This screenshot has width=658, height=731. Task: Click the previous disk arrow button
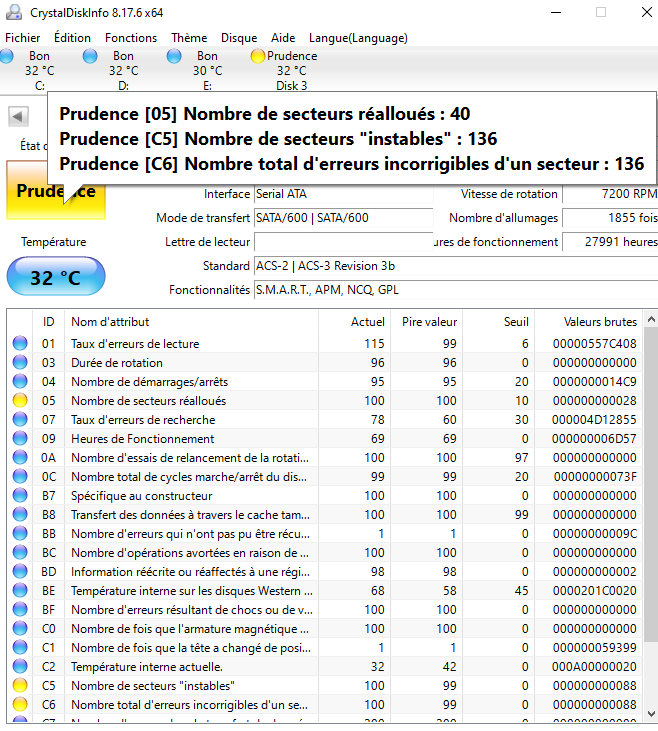click(18, 116)
